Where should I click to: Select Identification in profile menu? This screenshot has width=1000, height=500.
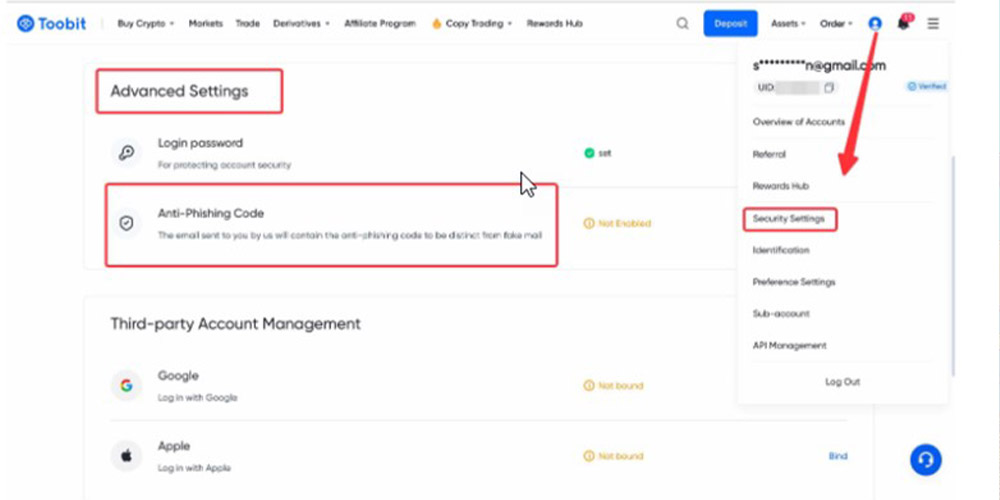[781, 250]
